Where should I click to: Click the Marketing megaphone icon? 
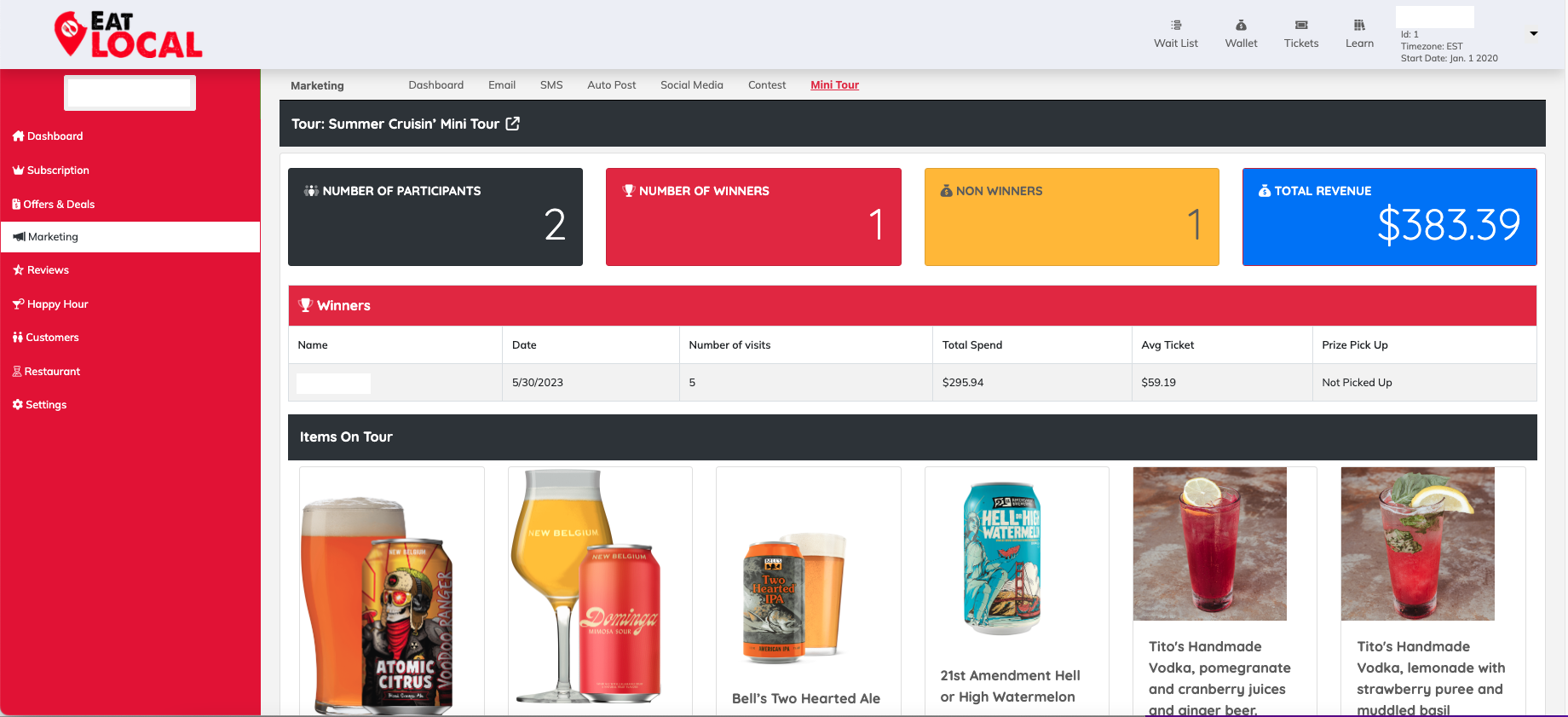pyautogui.click(x=19, y=237)
